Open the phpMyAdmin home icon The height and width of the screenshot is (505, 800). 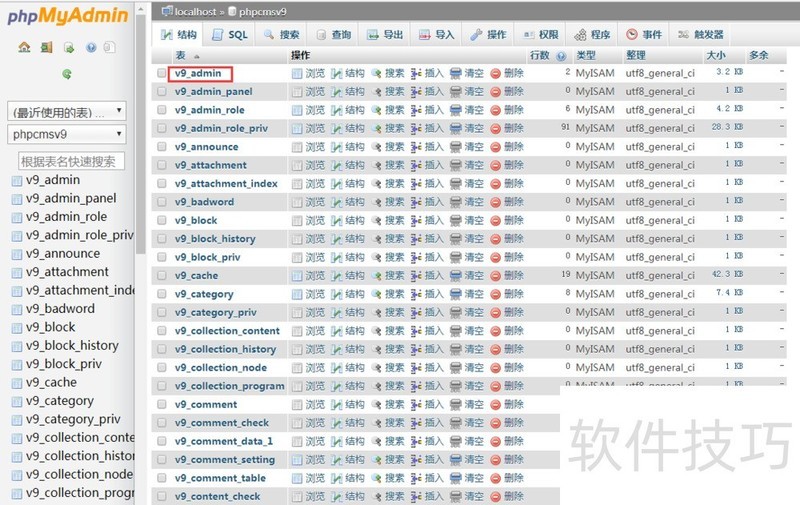(x=24, y=47)
